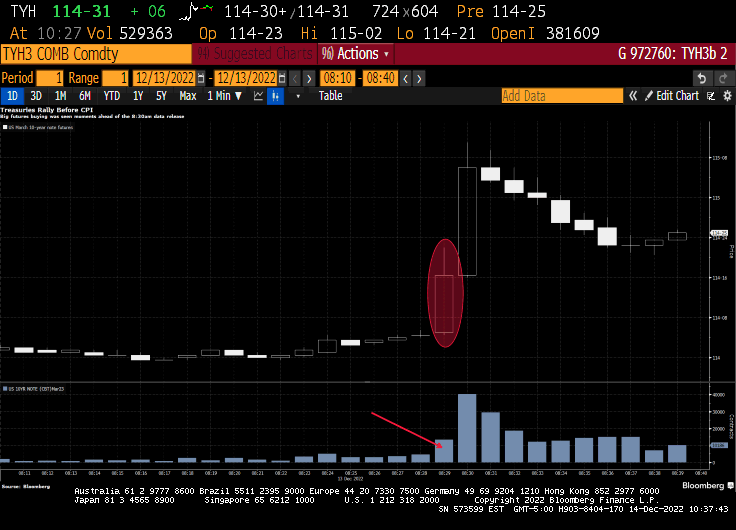
Task: Open chart settings gear
Action: tap(727, 96)
